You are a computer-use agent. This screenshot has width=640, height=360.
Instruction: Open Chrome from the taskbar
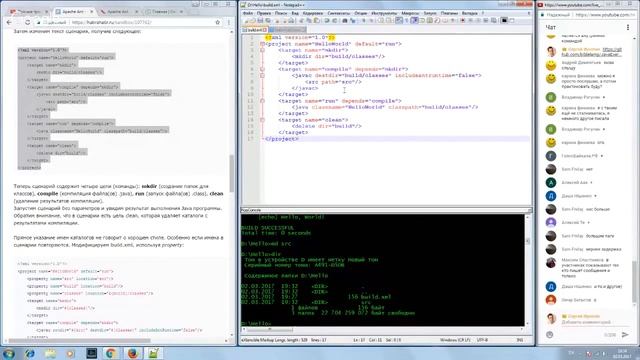point(111,353)
